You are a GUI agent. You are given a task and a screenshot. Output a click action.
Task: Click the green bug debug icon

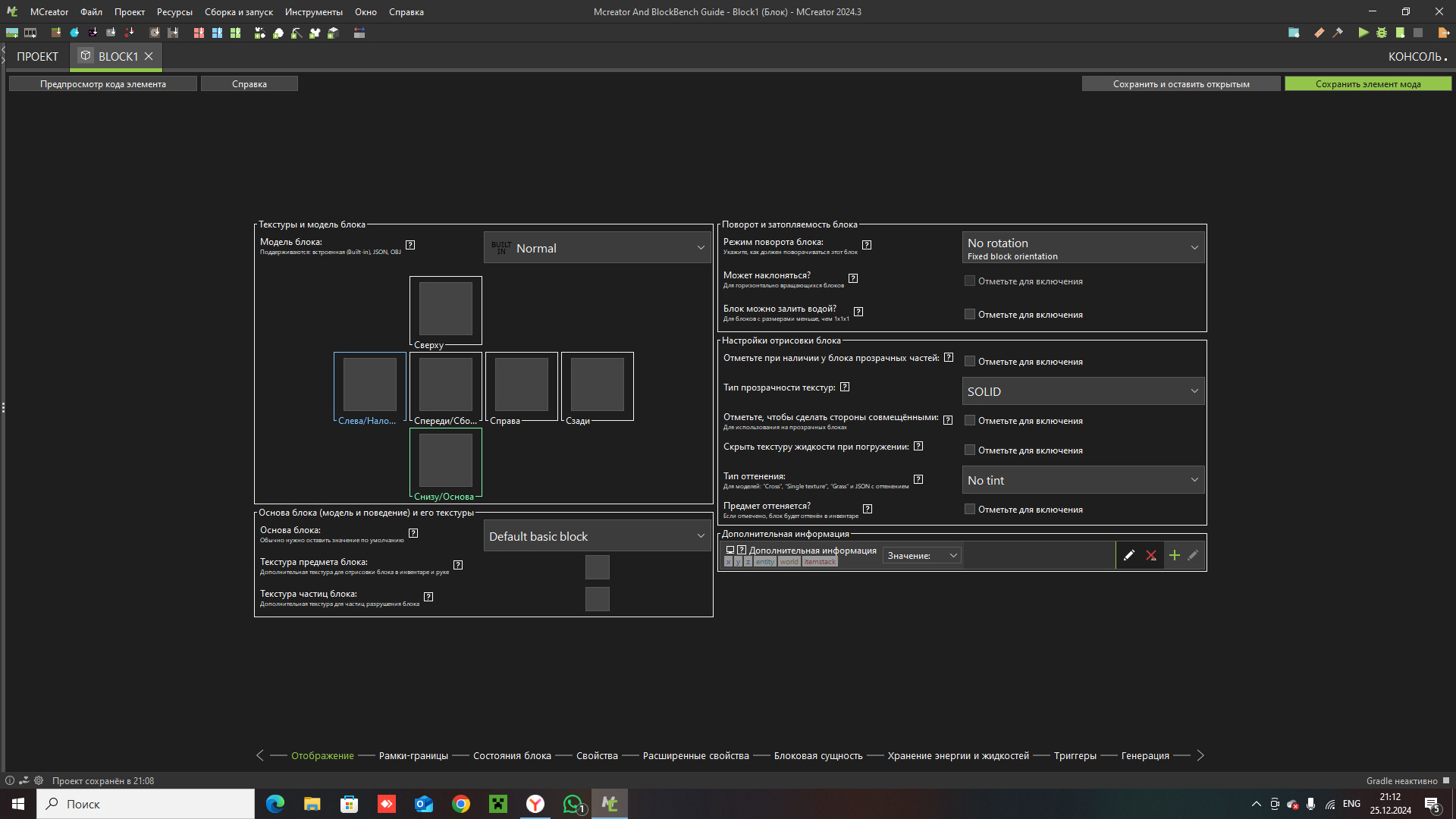click(1382, 33)
